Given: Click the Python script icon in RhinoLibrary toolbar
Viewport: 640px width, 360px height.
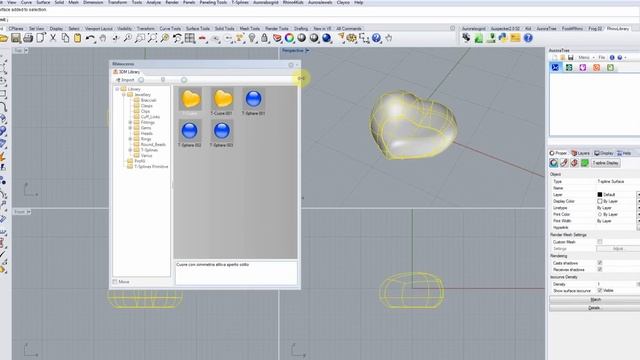Looking at the screenshot, I should point(503,38).
